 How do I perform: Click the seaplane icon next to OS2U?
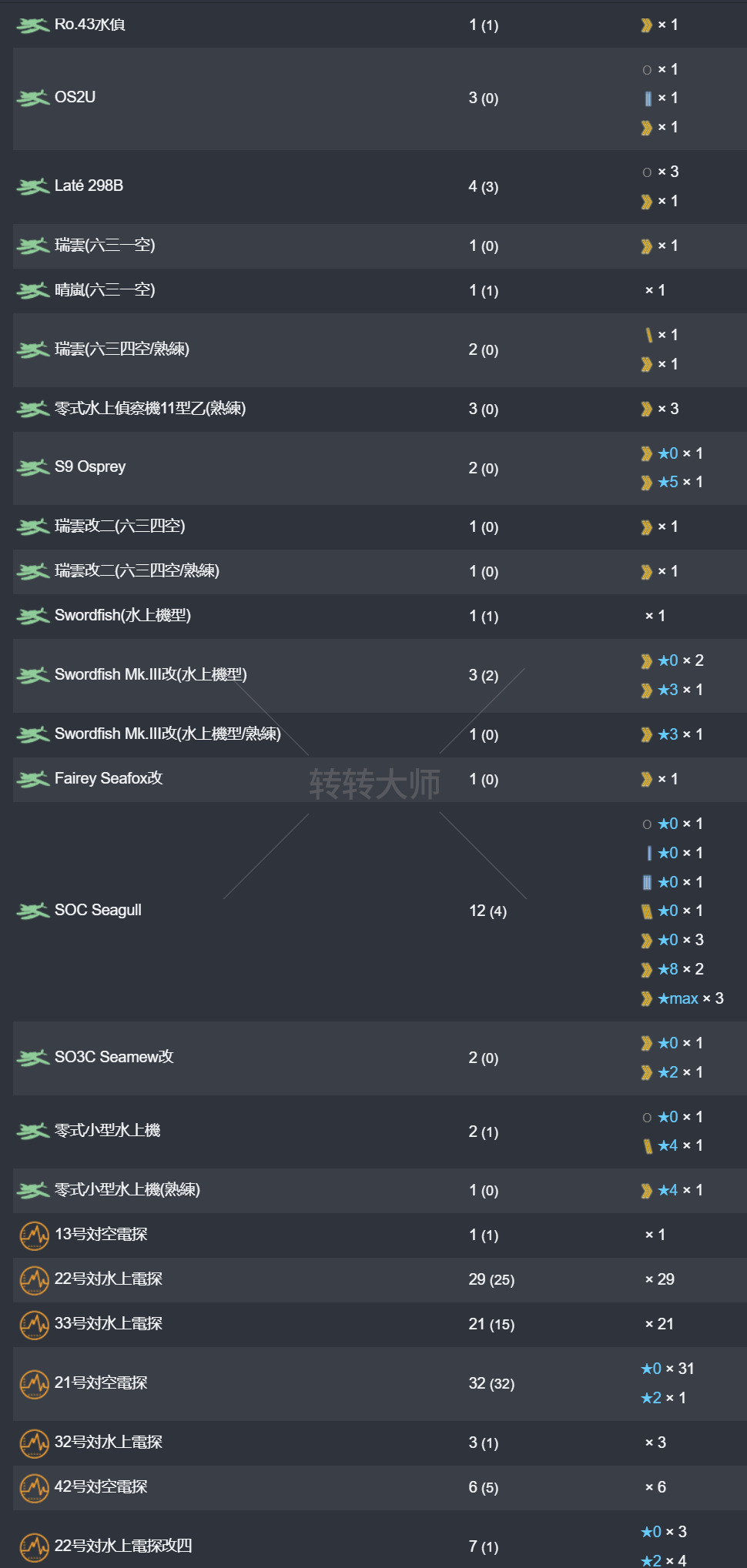(33, 99)
